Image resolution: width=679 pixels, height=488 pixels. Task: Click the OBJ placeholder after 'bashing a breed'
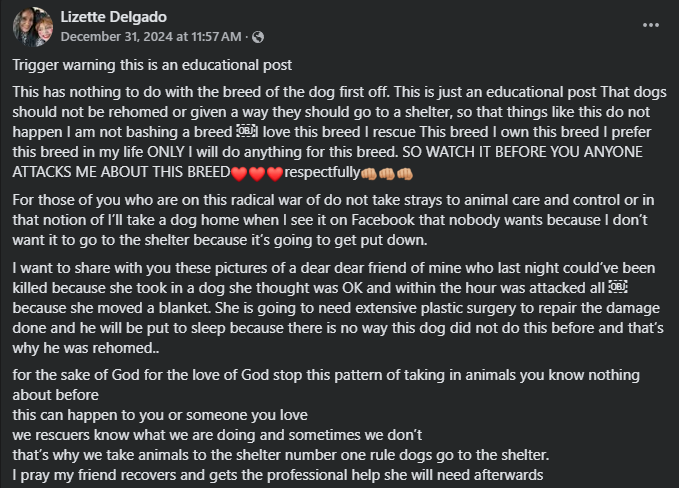click(246, 131)
